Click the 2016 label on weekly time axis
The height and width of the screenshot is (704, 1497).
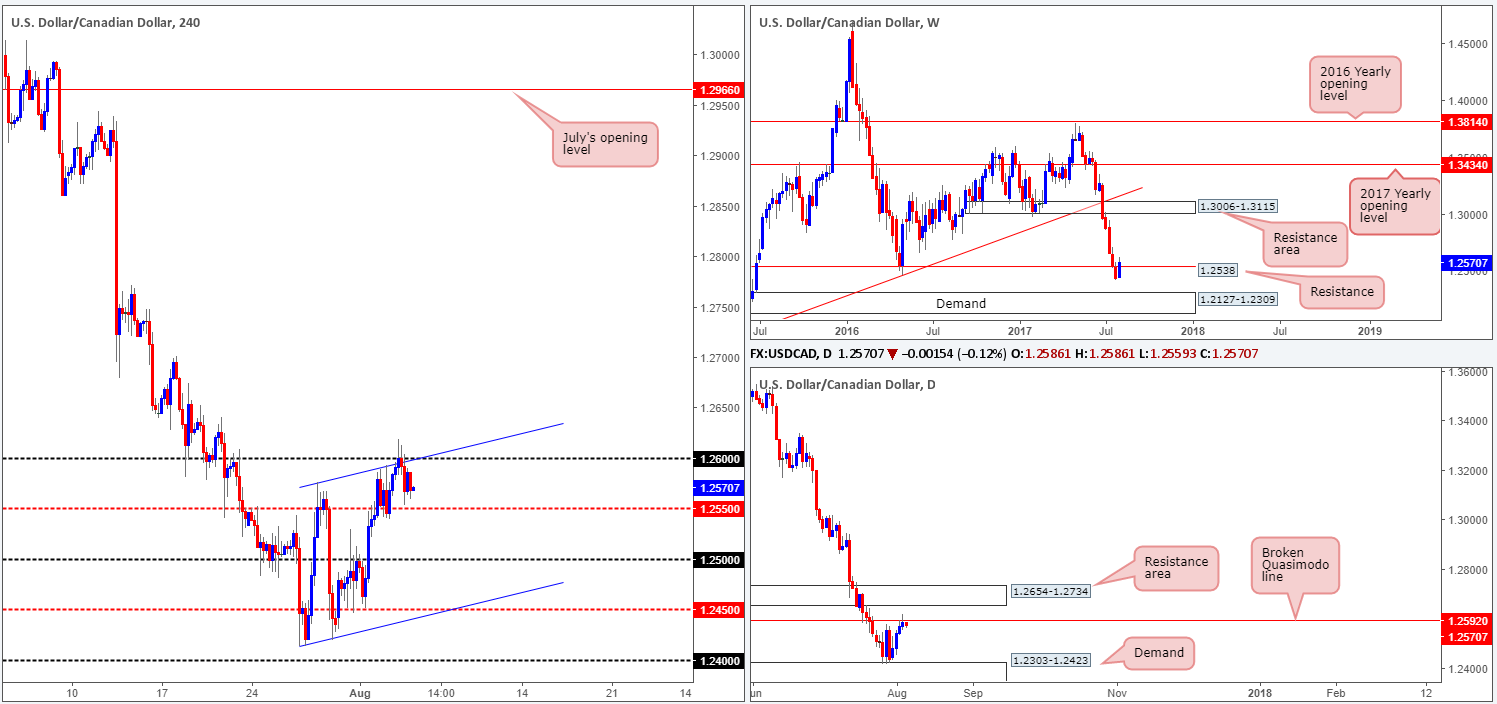point(846,329)
